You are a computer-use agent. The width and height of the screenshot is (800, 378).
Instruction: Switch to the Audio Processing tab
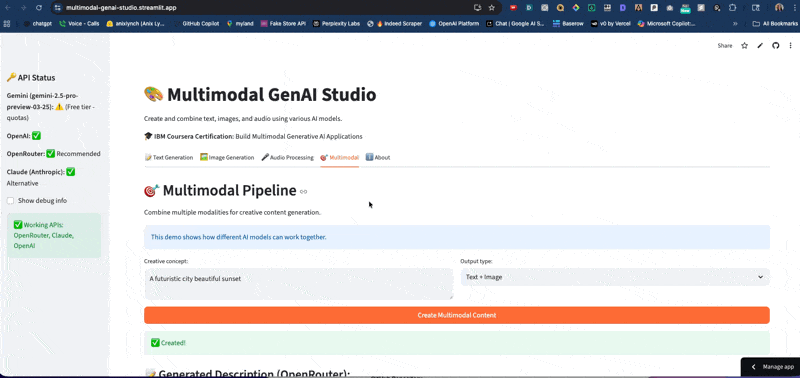287,157
